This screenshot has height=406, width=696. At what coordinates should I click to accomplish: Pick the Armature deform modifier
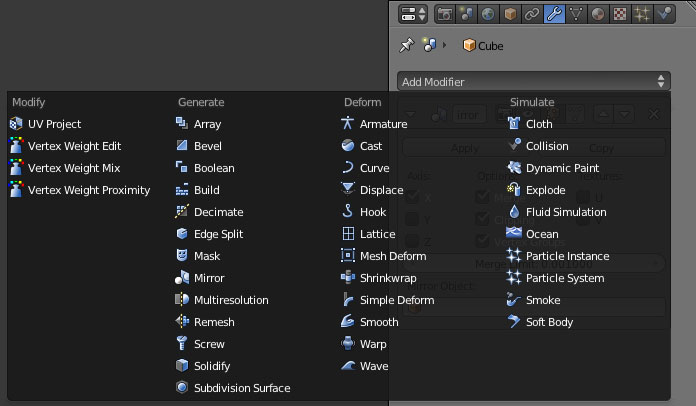coord(383,124)
